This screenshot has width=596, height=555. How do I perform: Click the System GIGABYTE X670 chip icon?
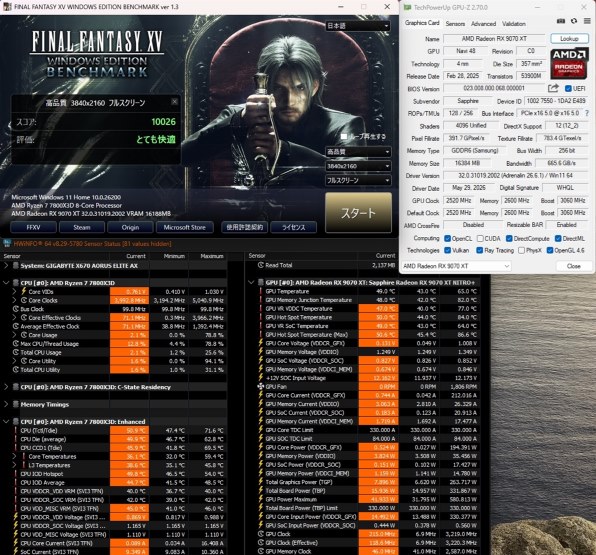[16, 265]
